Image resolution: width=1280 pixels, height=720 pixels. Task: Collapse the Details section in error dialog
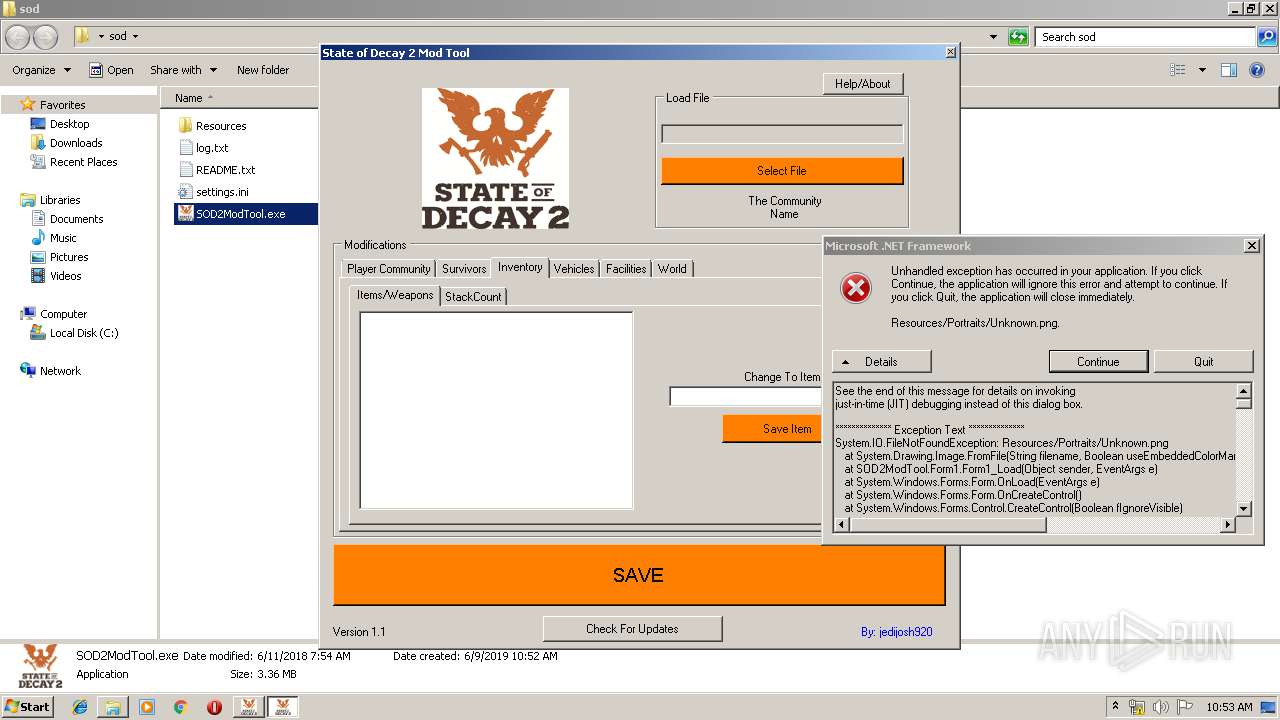click(881, 362)
